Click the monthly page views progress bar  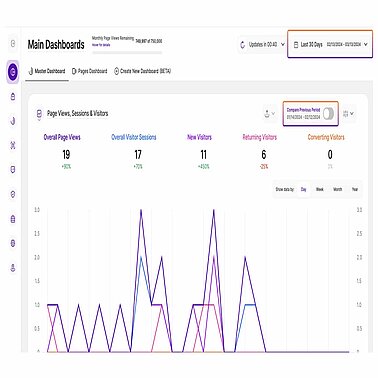[127, 52]
